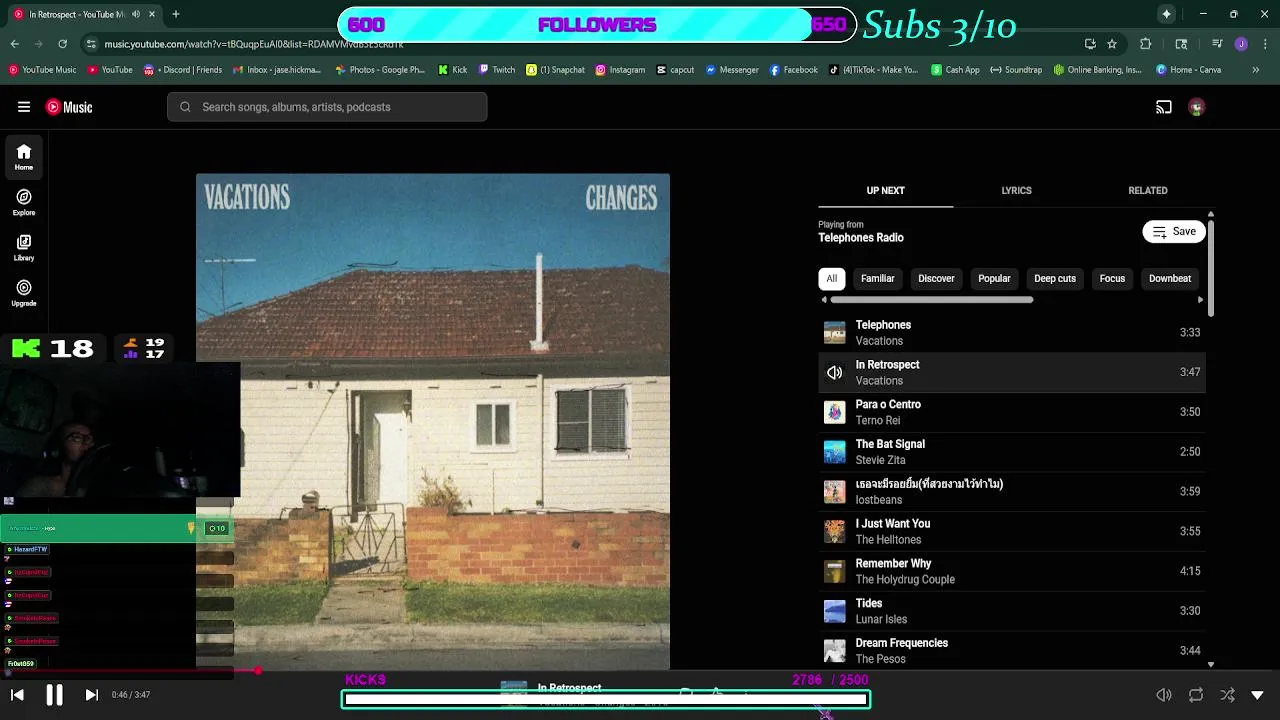
Task: Click the Cast to device icon
Action: click(x=1164, y=107)
